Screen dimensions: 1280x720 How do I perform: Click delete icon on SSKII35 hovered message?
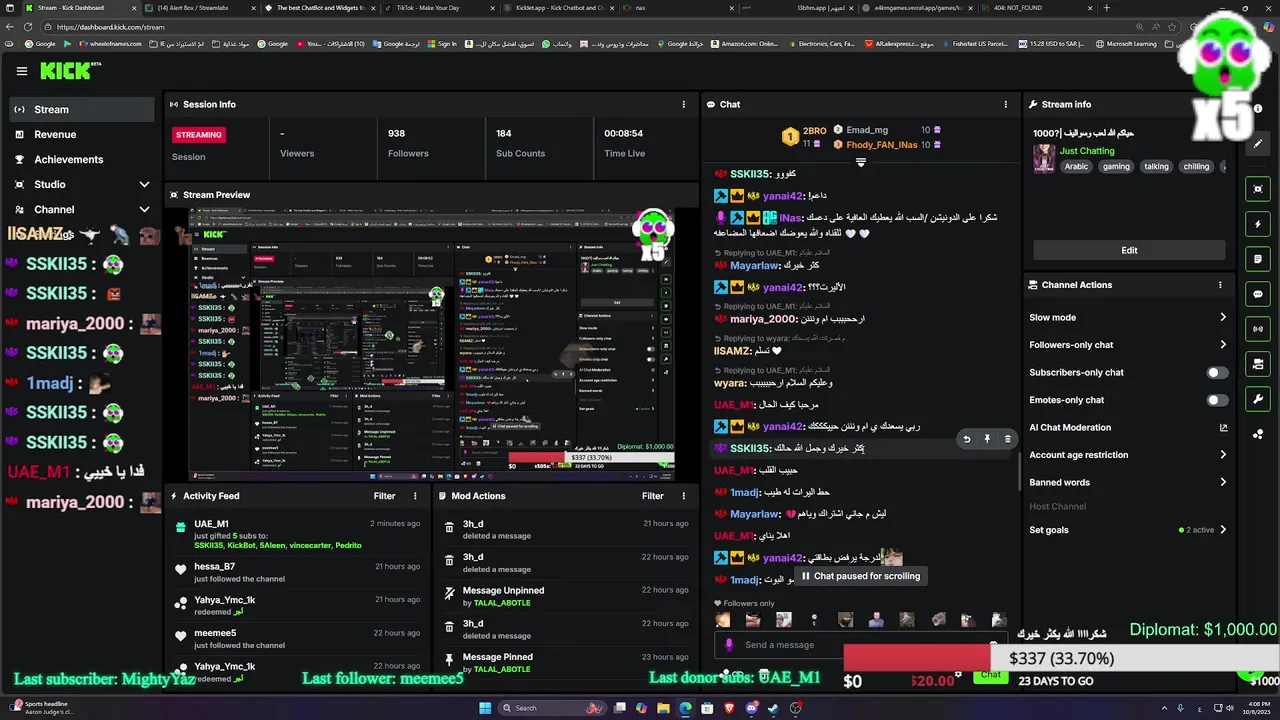[x=1007, y=439]
